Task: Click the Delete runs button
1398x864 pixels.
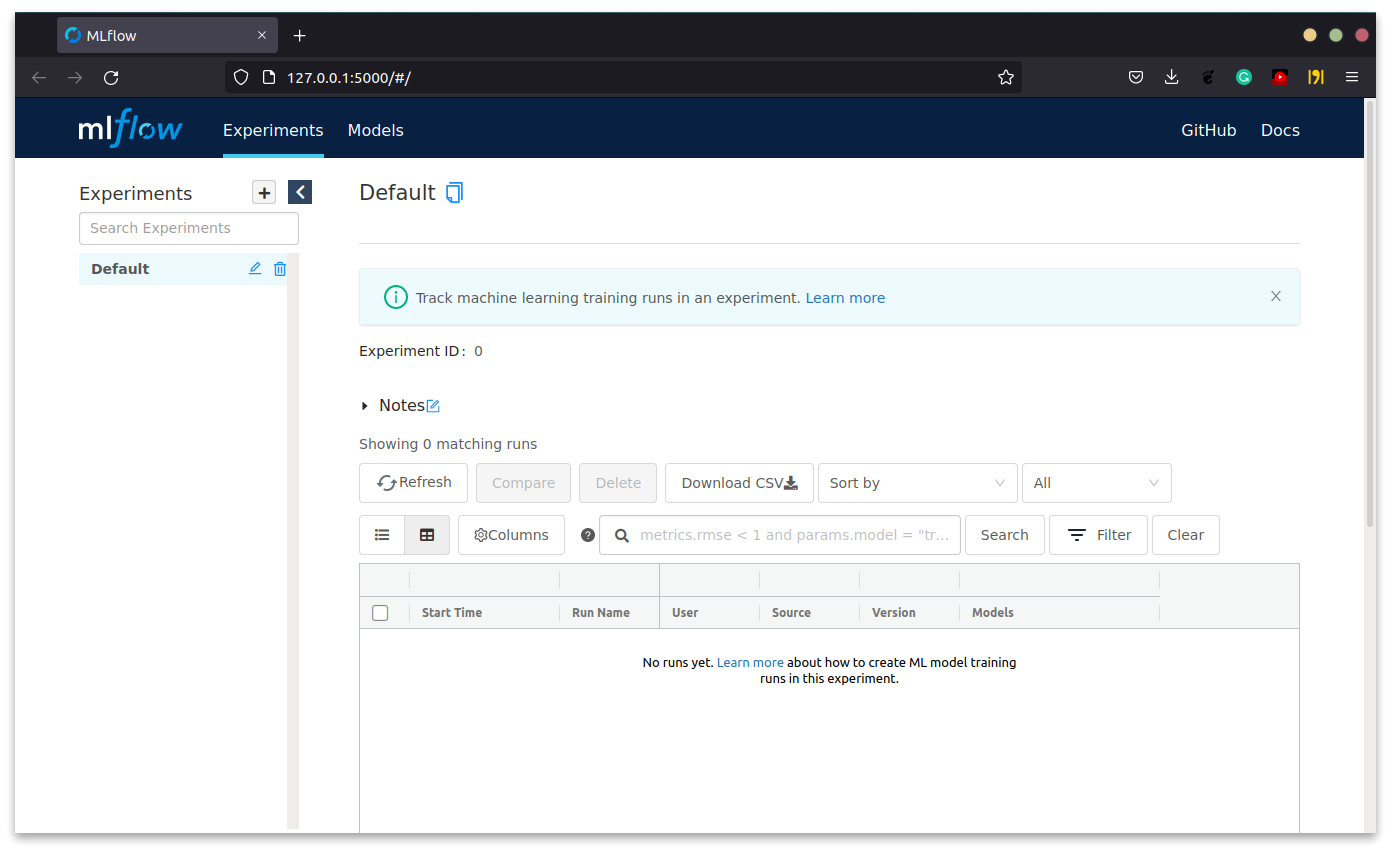Action: [618, 483]
